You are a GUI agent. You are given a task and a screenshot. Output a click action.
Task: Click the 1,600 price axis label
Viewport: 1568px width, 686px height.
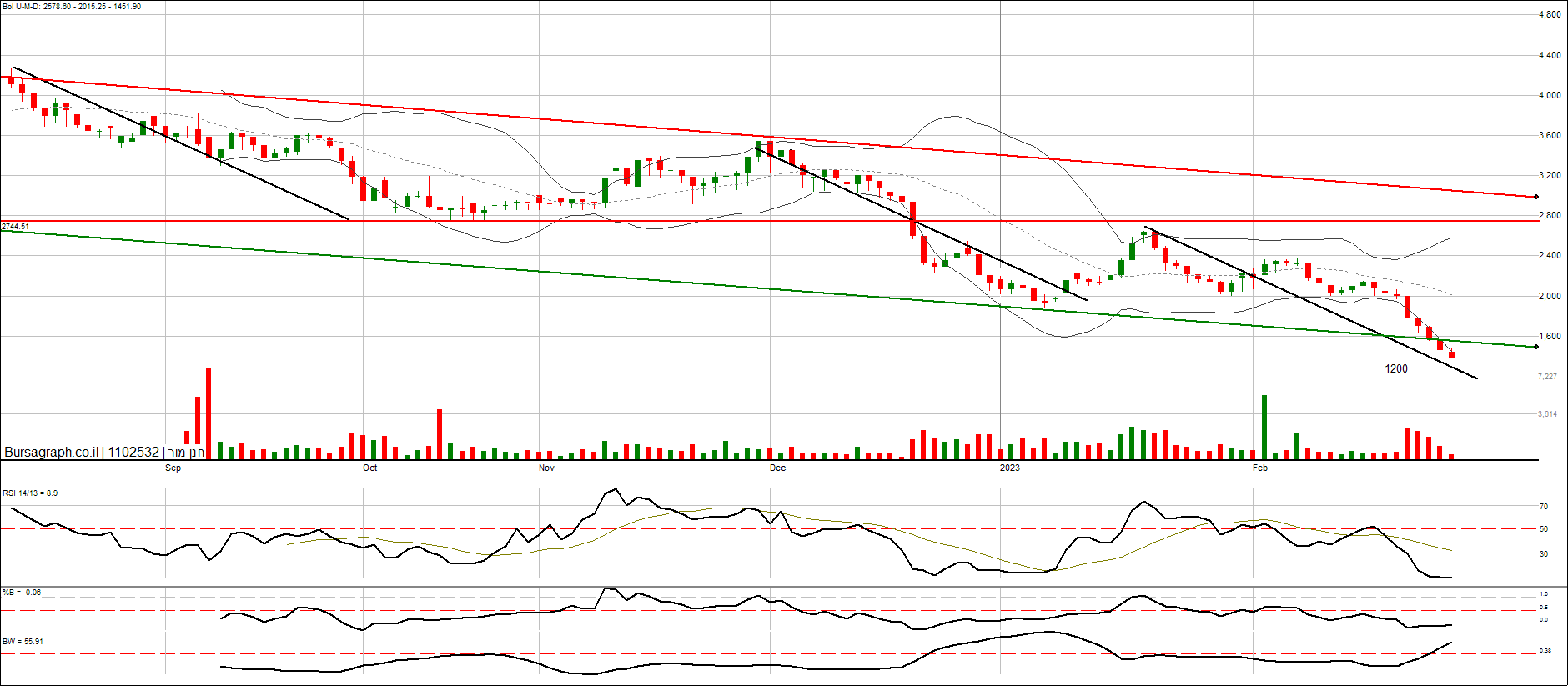(x=1550, y=337)
